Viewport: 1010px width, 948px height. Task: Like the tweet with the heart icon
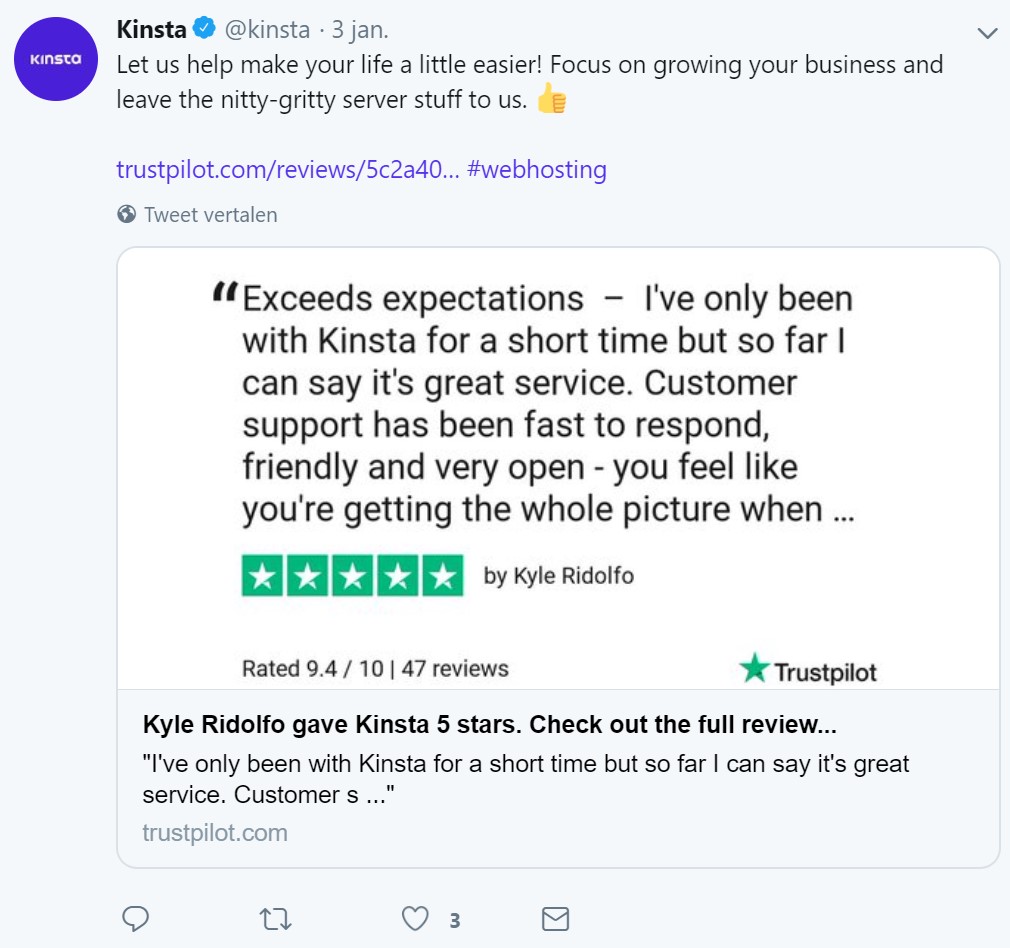point(414,918)
